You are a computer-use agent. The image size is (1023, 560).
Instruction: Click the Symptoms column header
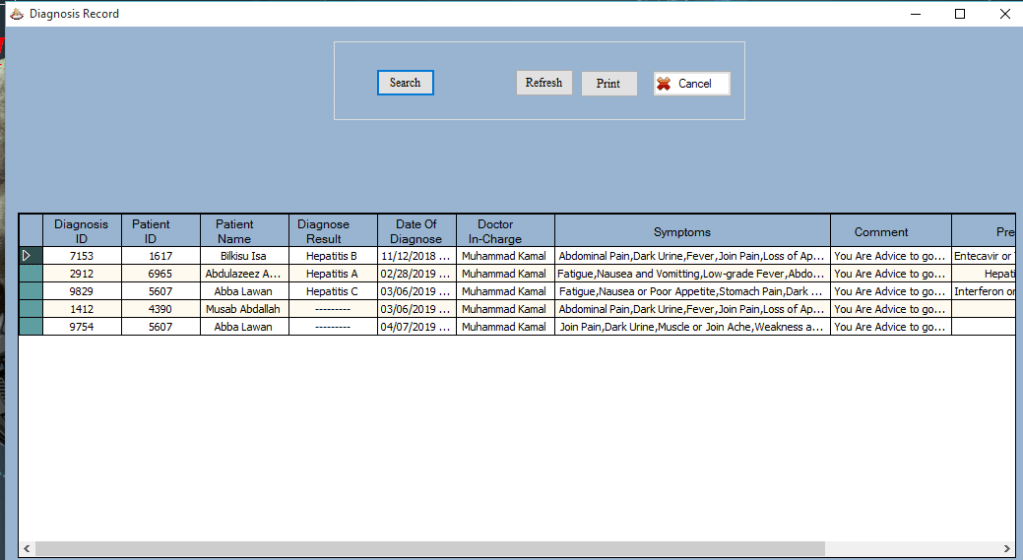tap(682, 231)
